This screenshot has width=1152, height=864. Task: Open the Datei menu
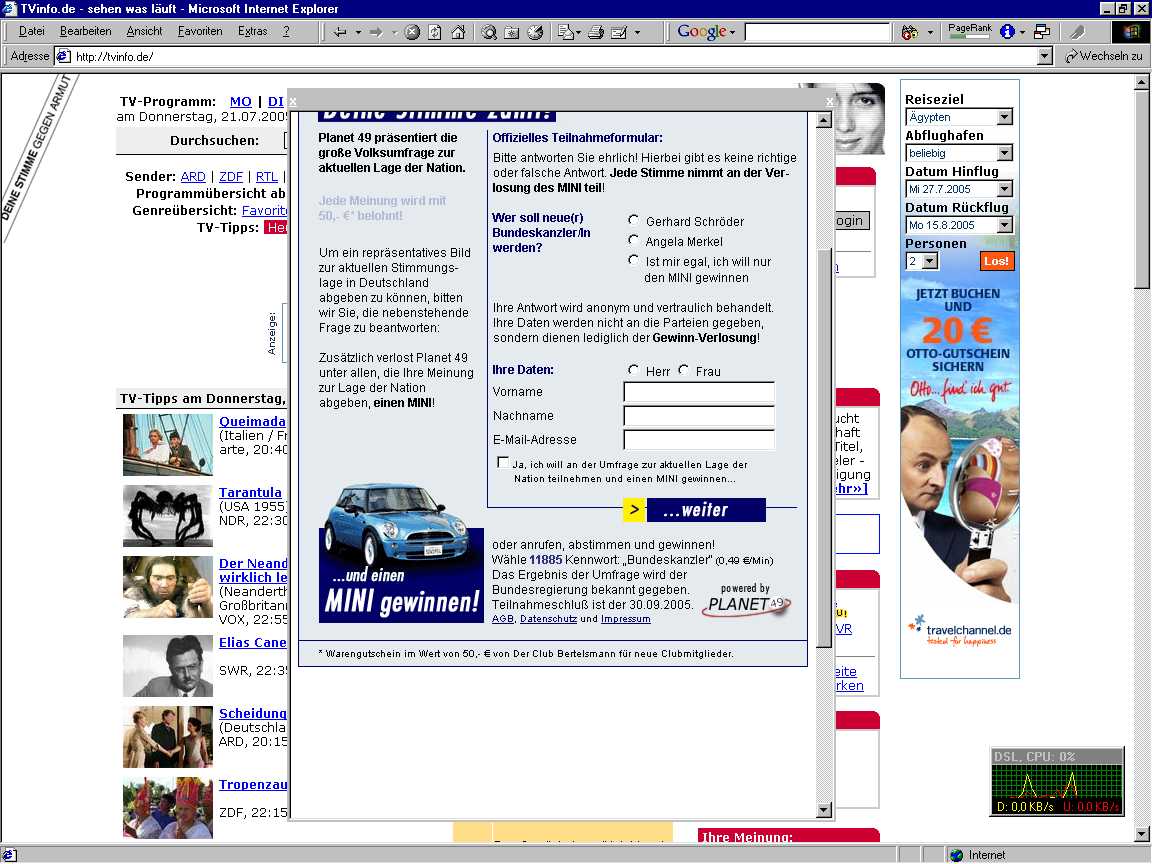(x=32, y=32)
